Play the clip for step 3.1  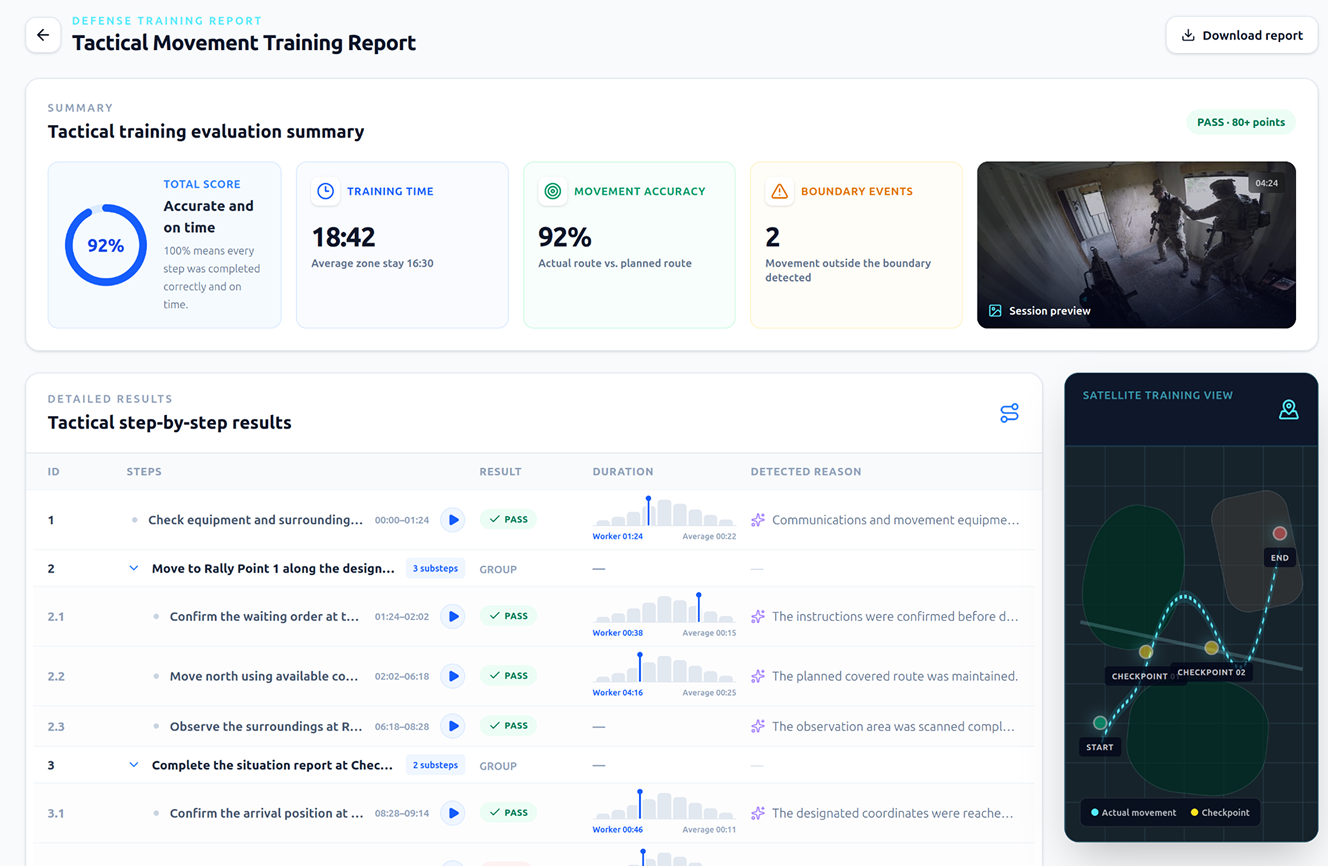coord(453,813)
